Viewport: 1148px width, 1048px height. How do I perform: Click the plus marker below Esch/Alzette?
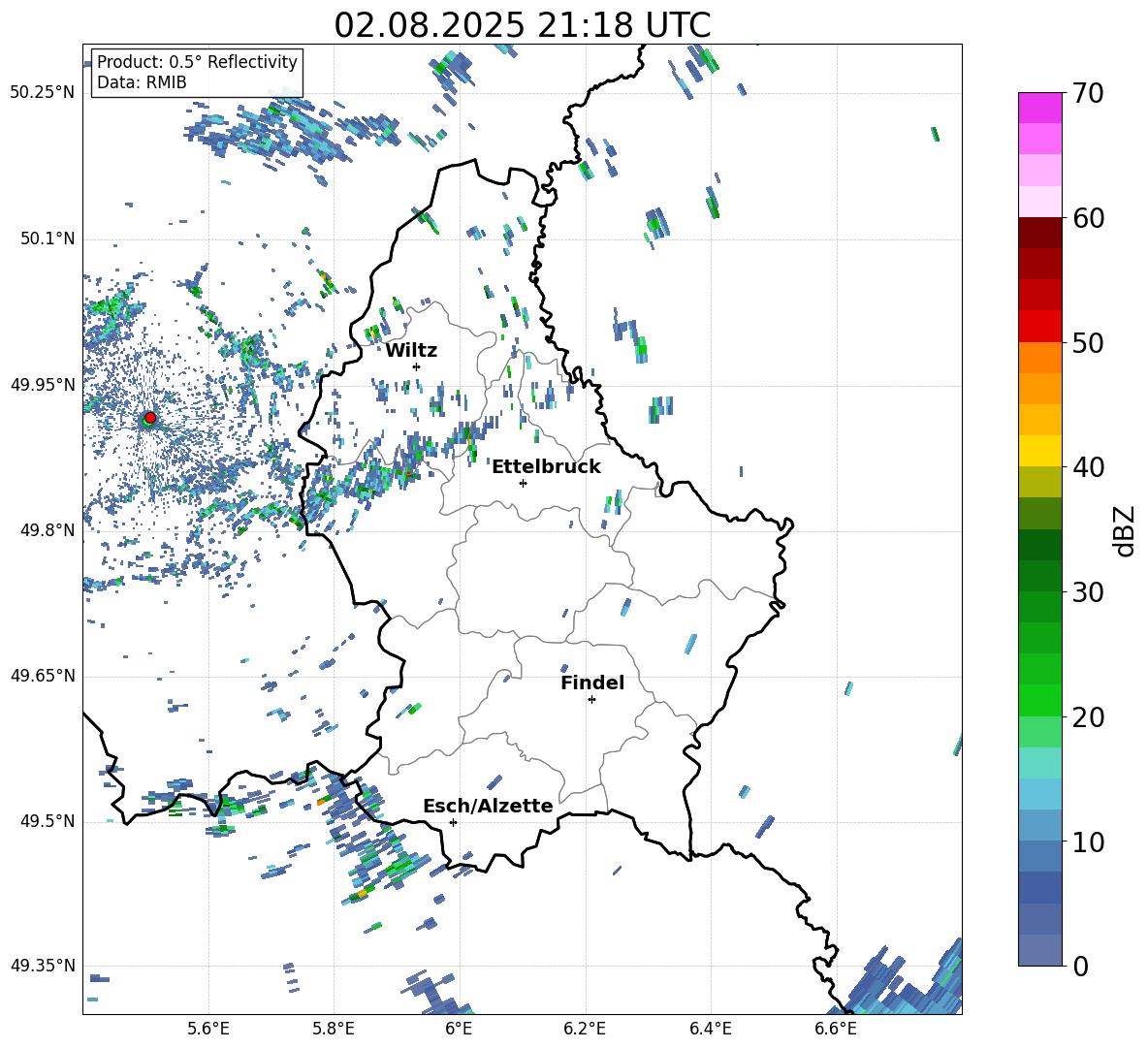(453, 822)
